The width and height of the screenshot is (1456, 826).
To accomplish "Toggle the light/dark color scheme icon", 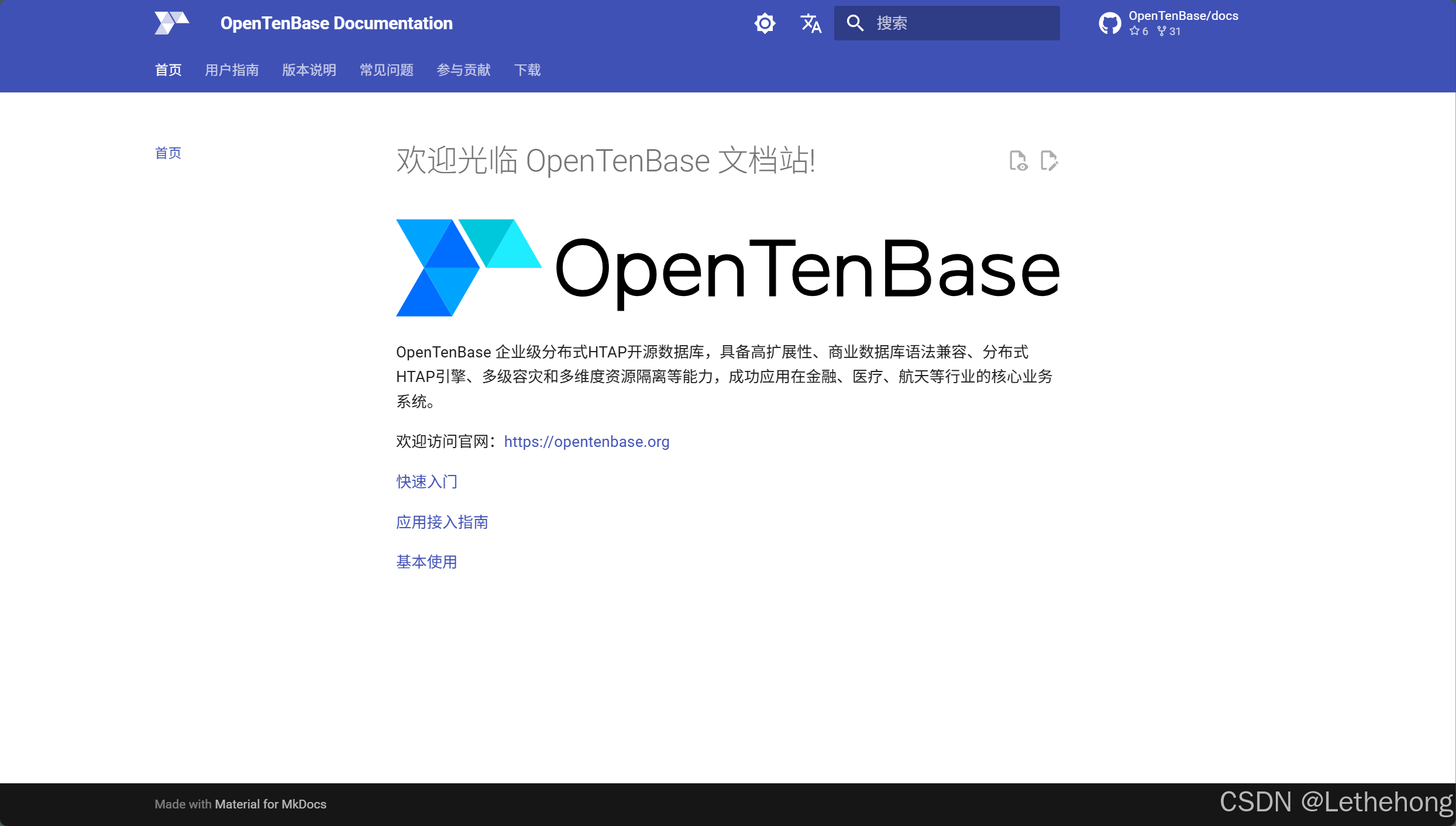I will [x=765, y=23].
